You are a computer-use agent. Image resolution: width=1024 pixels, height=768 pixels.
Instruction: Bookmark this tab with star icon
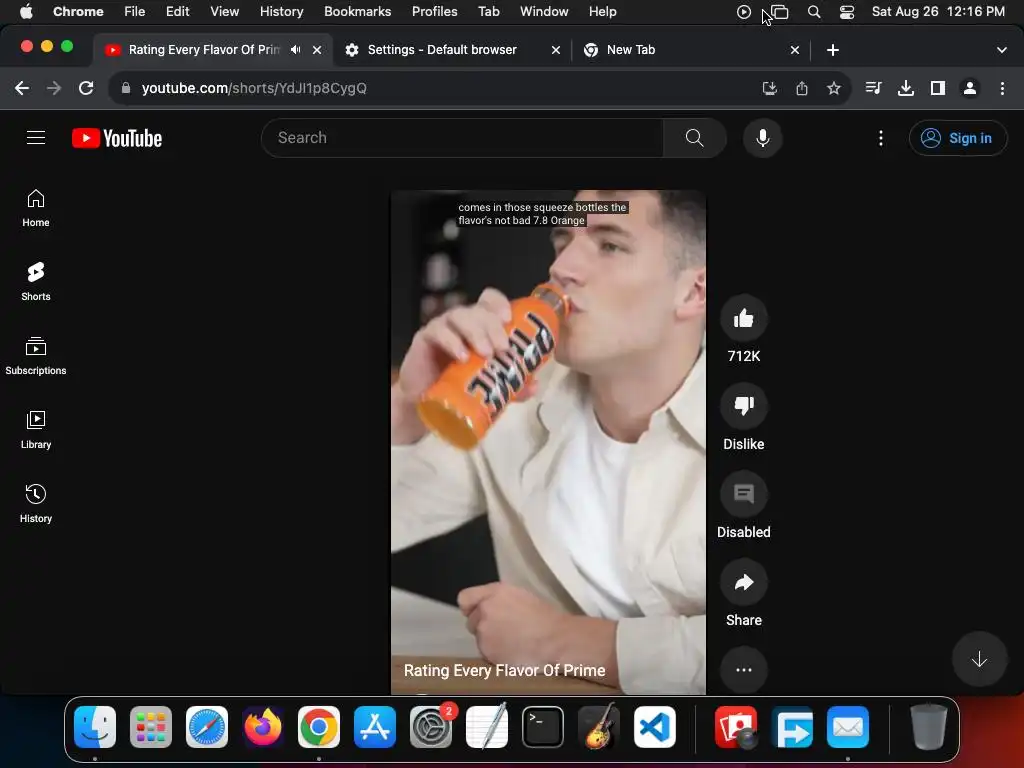(x=833, y=88)
